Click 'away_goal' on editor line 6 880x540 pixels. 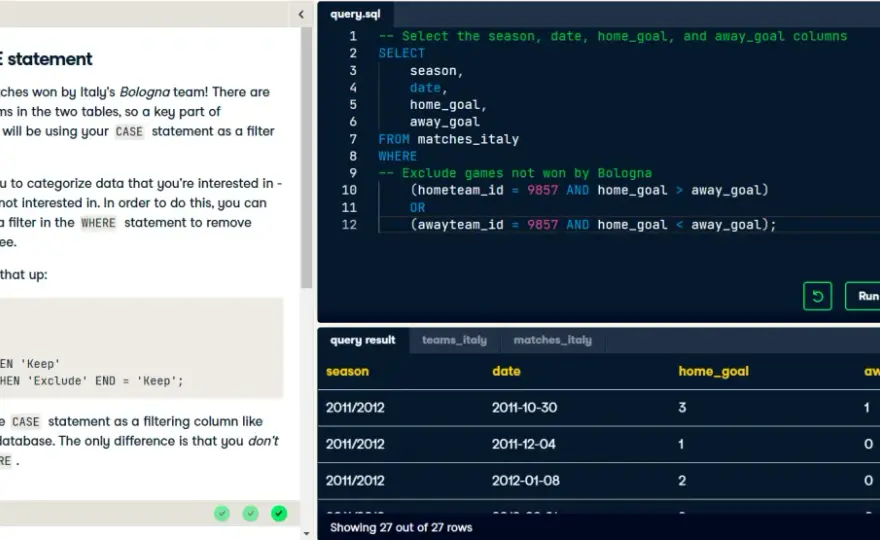(x=444, y=122)
